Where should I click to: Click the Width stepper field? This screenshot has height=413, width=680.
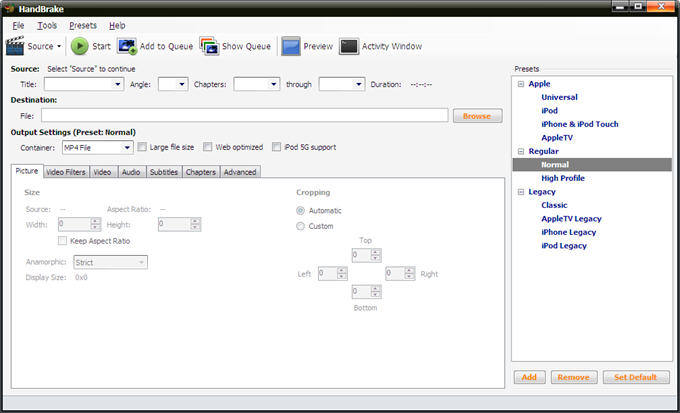(x=79, y=224)
